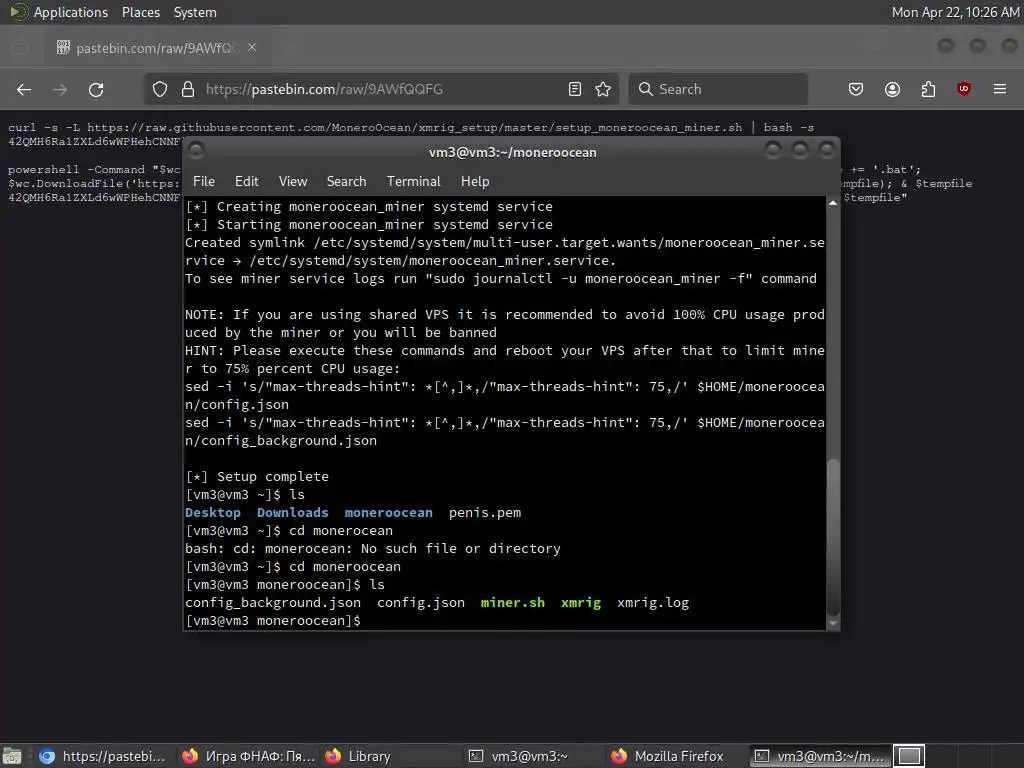Bookmark this page with the star

click(x=603, y=89)
